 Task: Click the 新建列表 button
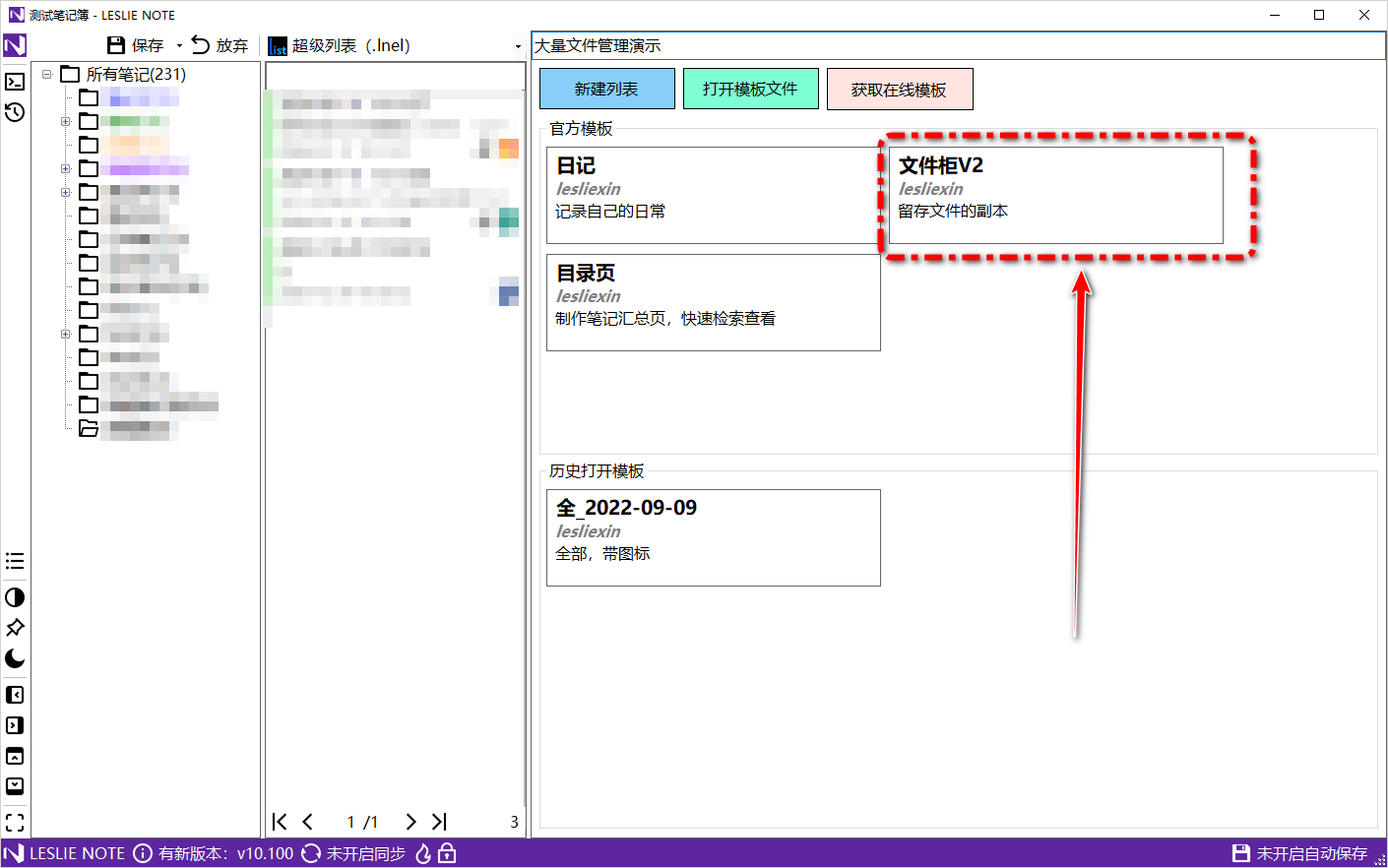[x=606, y=89]
